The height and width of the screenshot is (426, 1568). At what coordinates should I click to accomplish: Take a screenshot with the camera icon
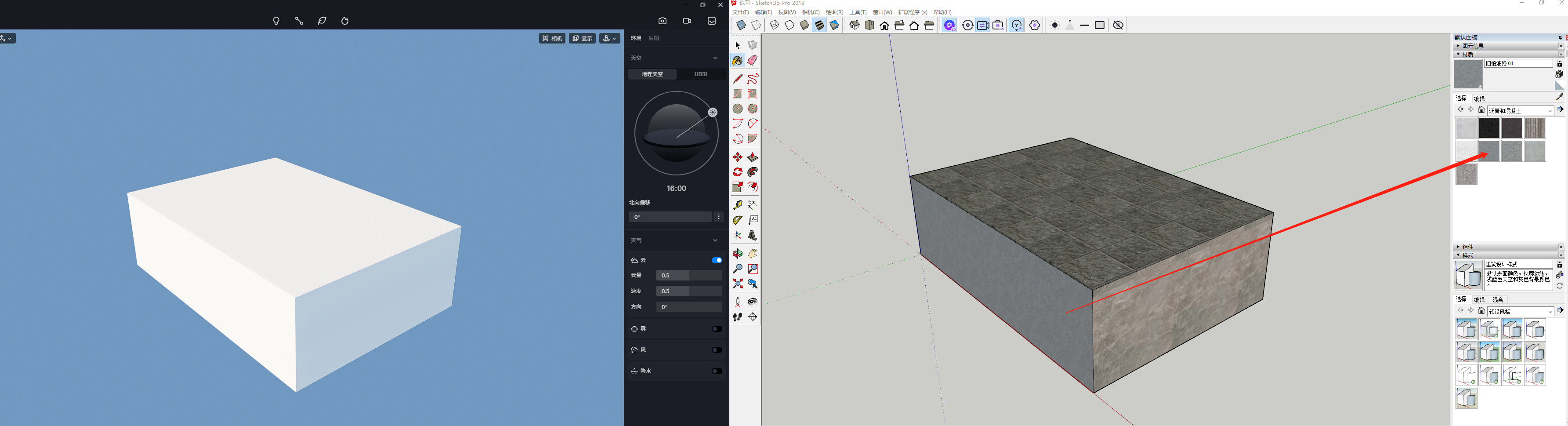tap(662, 22)
